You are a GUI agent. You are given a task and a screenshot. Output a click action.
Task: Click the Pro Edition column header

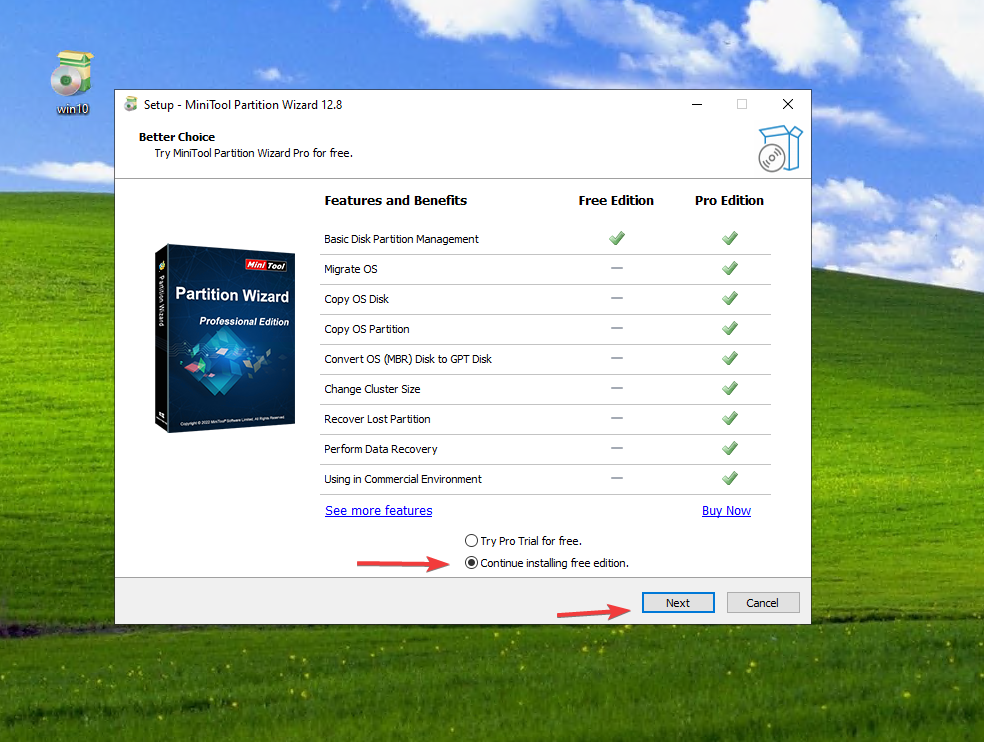point(729,200)
